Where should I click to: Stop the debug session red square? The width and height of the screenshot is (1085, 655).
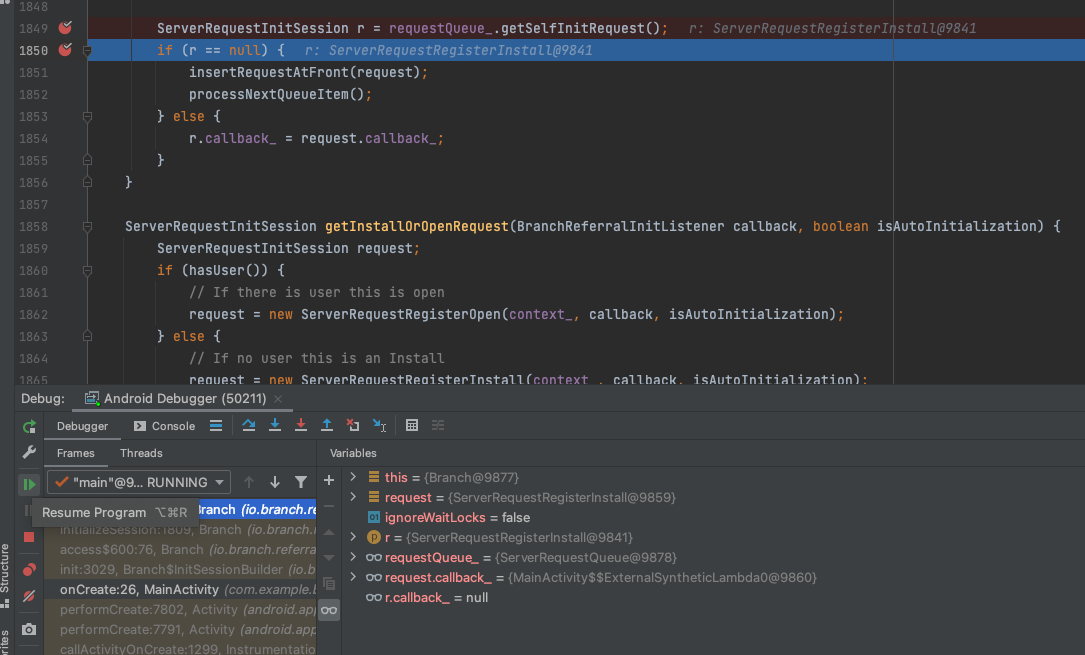point(29,537)
